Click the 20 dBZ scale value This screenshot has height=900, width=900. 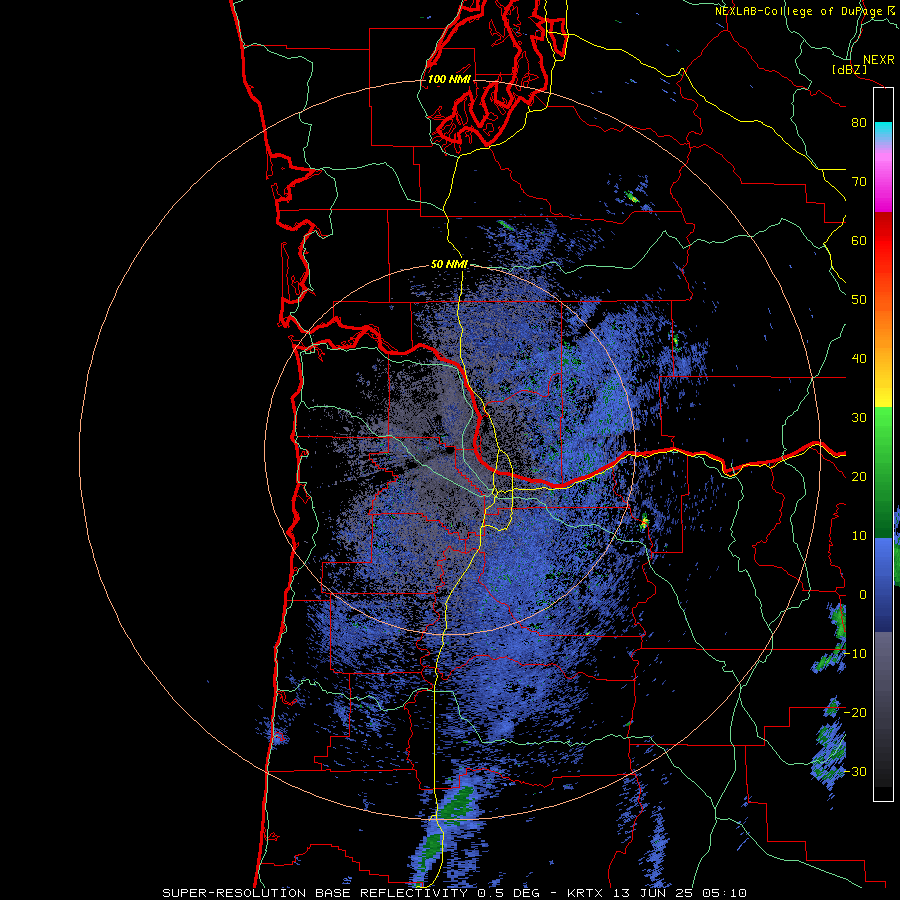point(859,476)
